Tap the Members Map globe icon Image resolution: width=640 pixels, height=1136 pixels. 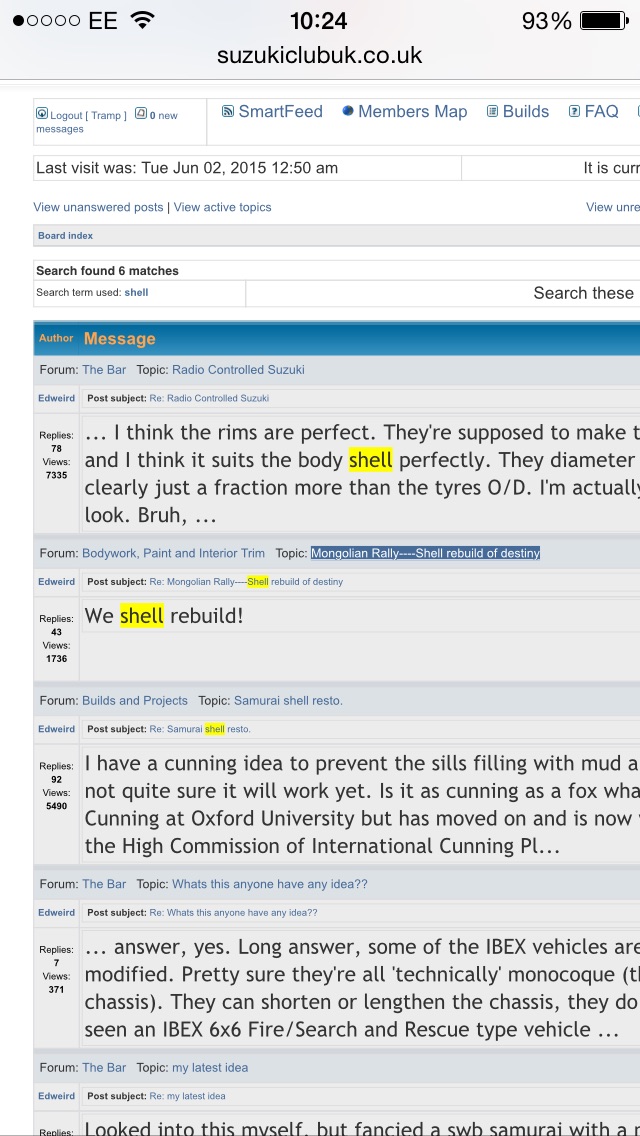pos(348,111)
